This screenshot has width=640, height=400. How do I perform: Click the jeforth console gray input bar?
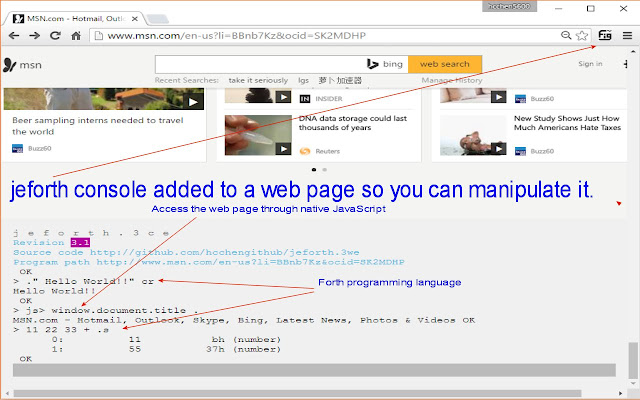pos(314,370)
